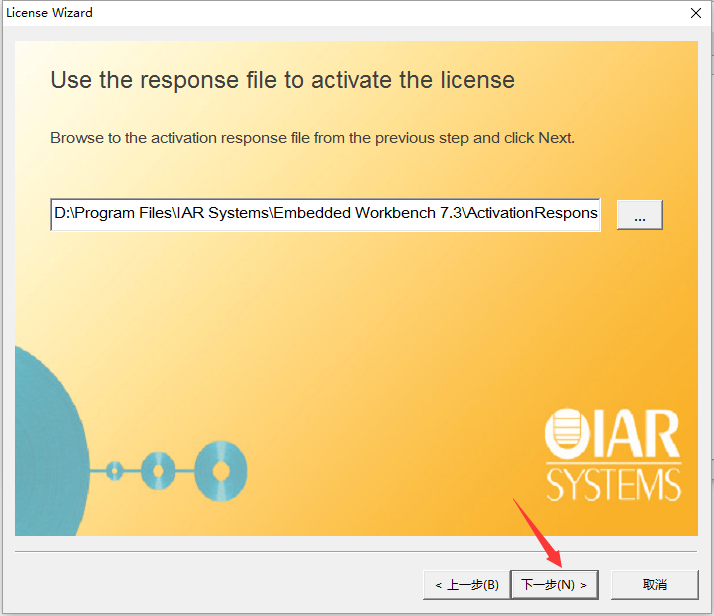
Task: Click the Browse instruction sentence
Action: coord(312,138)
